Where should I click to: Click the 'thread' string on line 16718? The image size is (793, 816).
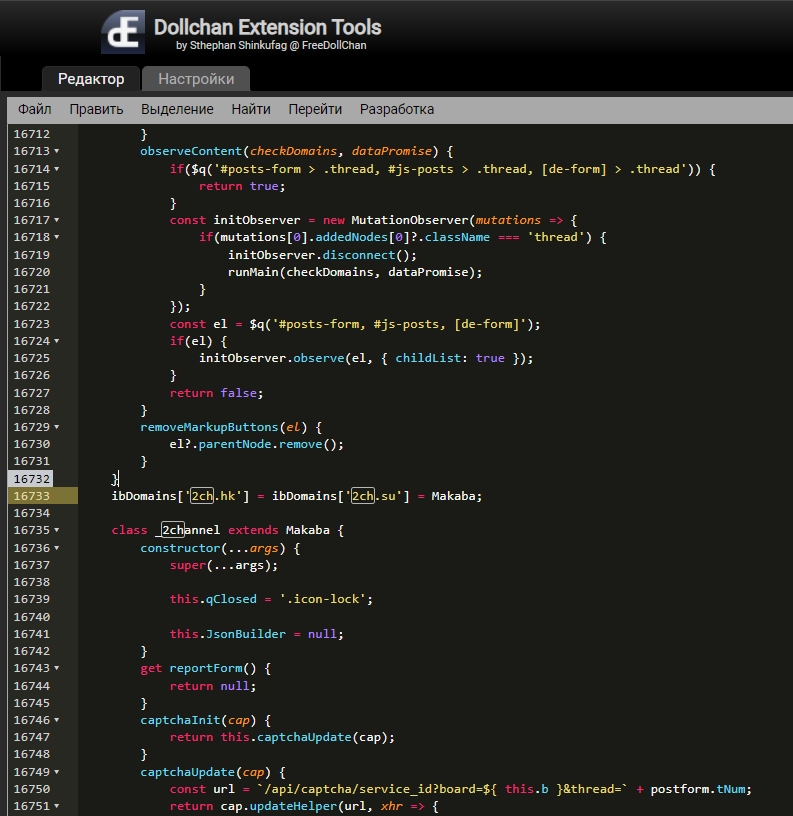pyautogui.click(x=556, y=237)
